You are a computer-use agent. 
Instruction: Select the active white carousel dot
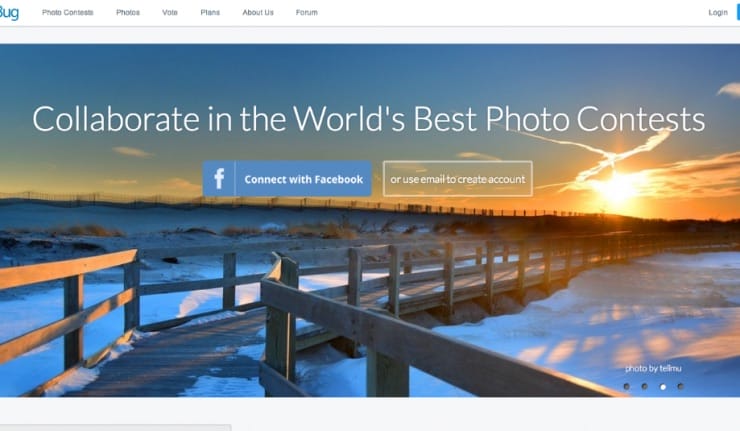[x=663, y=387]
